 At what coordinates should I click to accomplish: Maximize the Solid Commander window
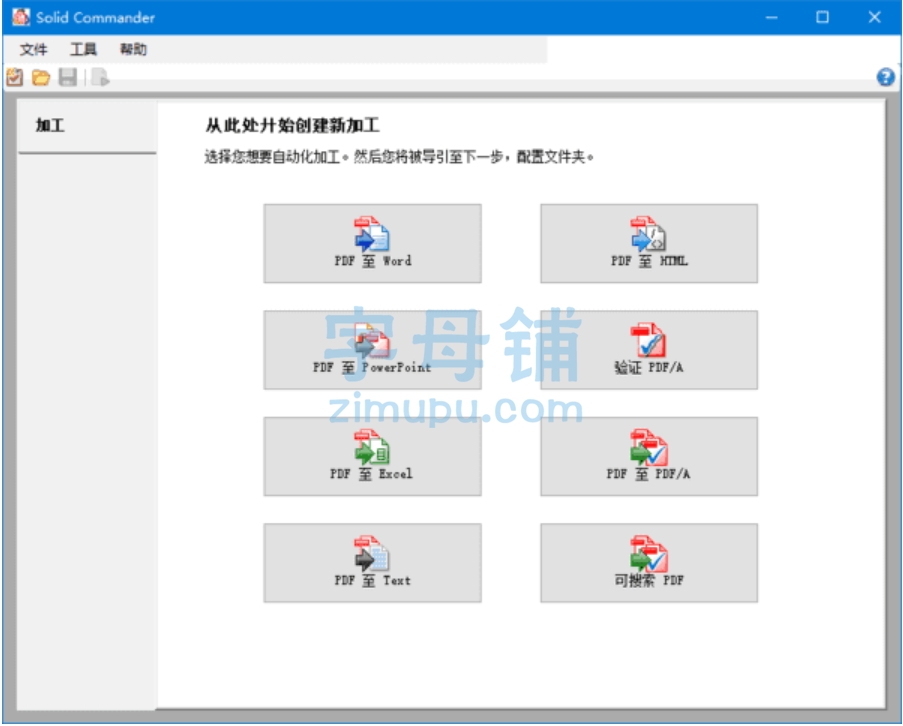tap(822, 17)
